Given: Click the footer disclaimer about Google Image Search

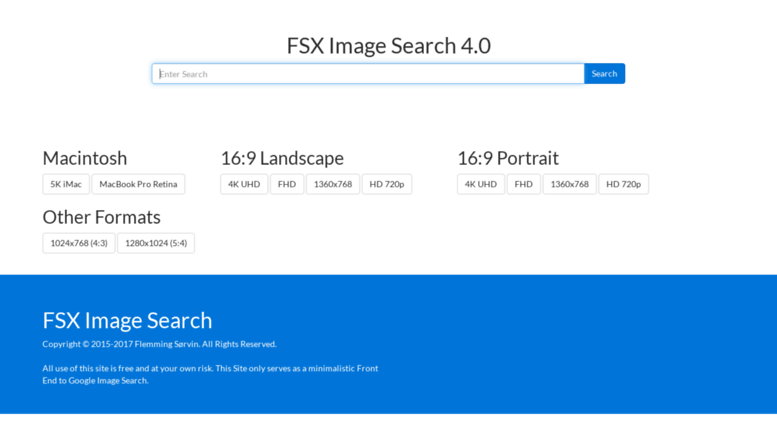Looking at the screenshot, I should [x=210, y=374].
